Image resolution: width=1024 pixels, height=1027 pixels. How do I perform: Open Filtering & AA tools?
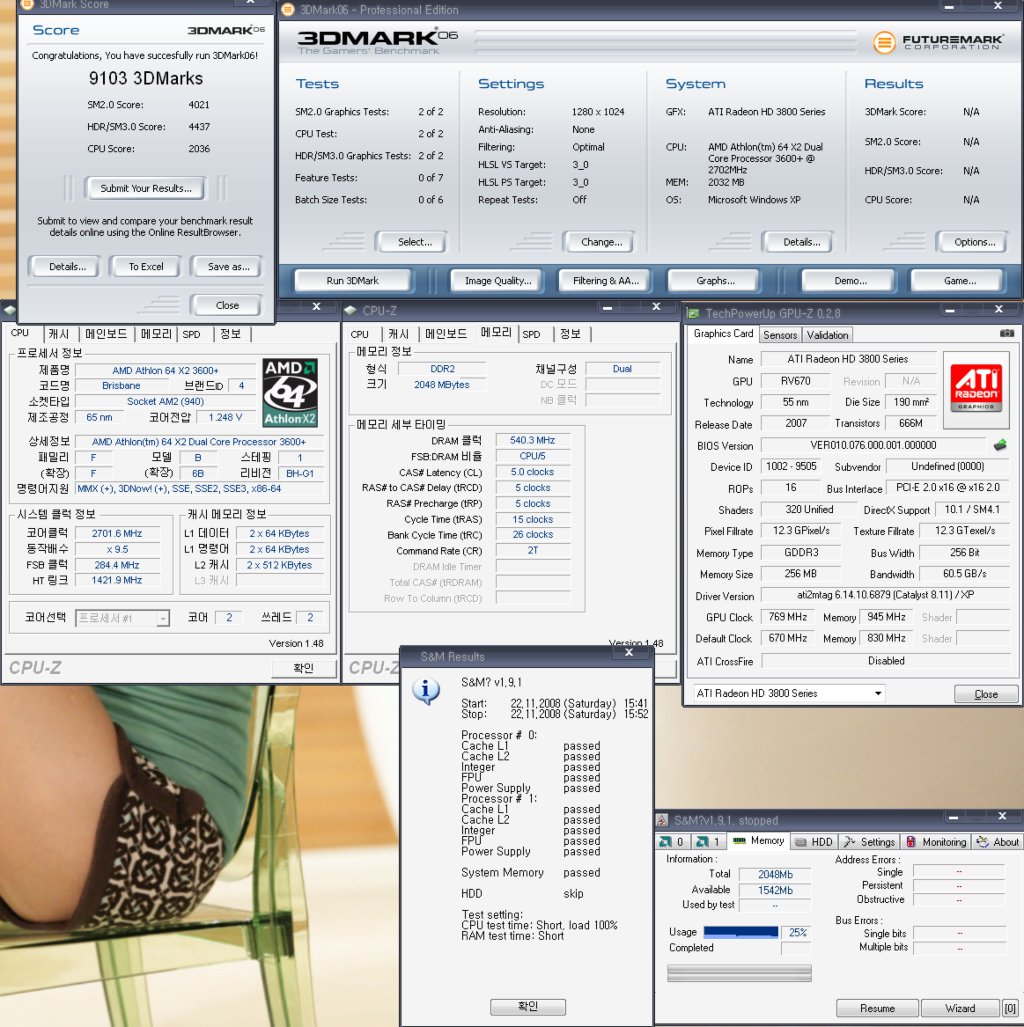click(x=605, y=280)
